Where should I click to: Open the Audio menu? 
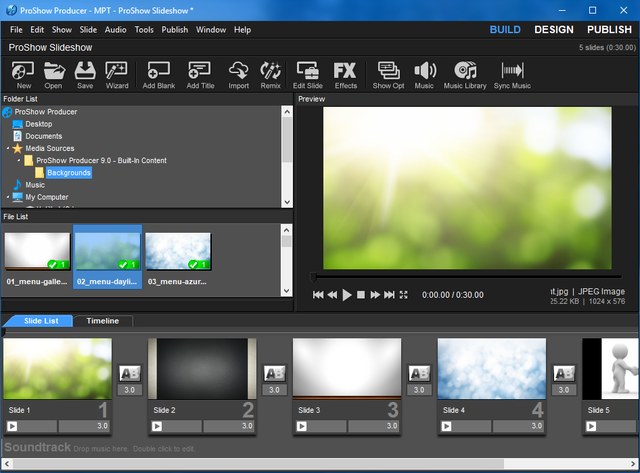(x=115, y=30)
